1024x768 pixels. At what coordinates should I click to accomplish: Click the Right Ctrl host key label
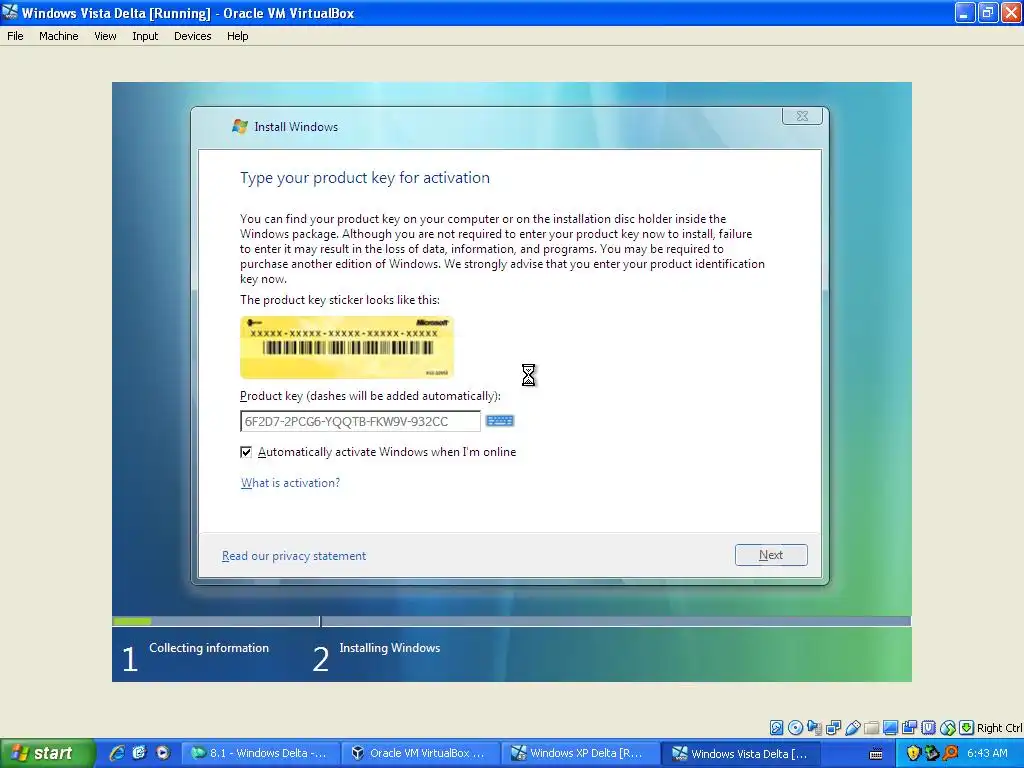click(x=1000, y=728)
